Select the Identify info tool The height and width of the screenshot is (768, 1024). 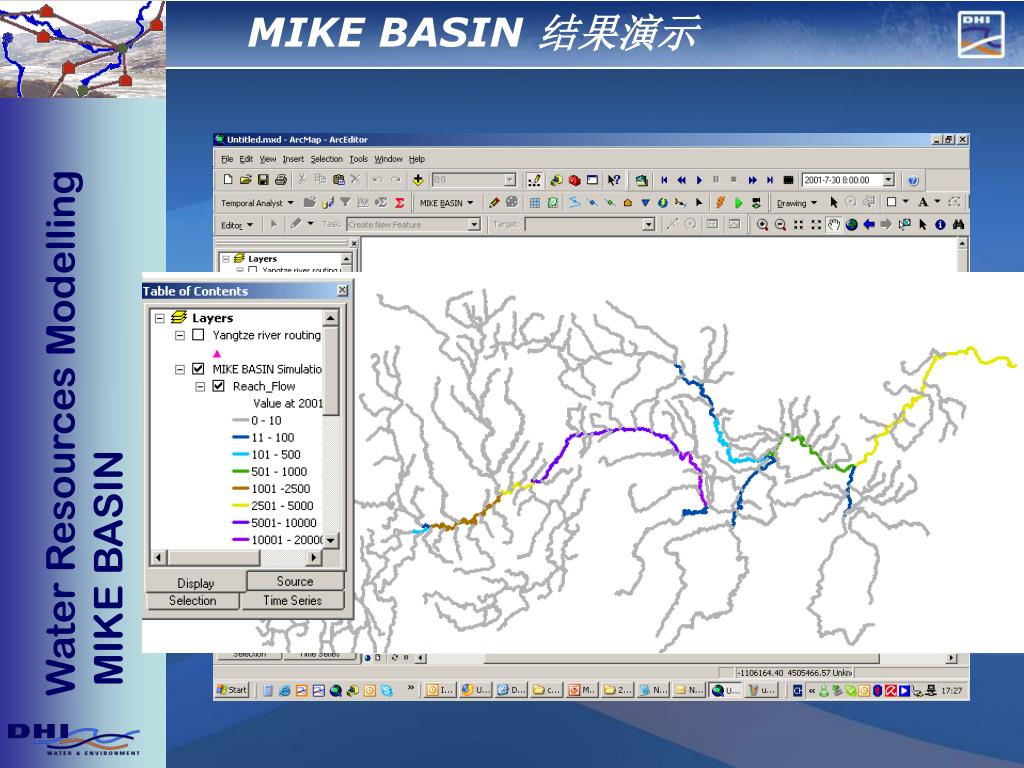click(x=940, y=225)
